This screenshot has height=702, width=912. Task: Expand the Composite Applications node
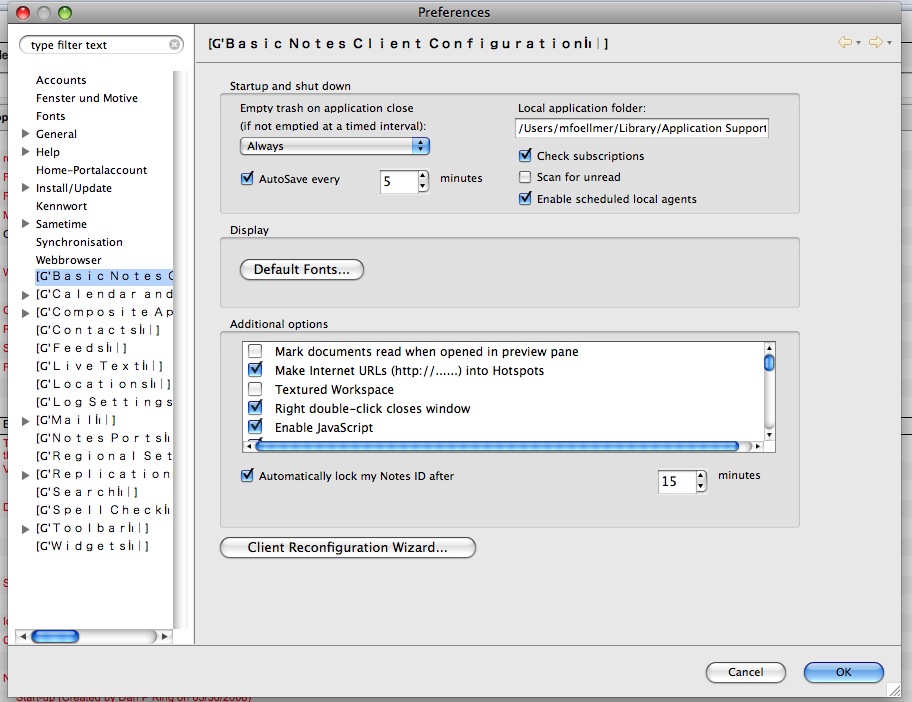pyautogui.click(x=25, y=313)
